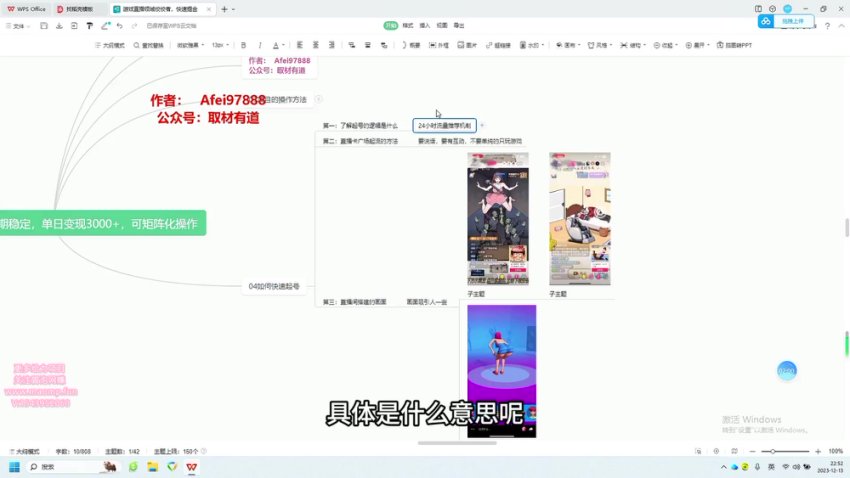
Task: Click the 超链接 hyperlink tool
Action: (498, 45)
